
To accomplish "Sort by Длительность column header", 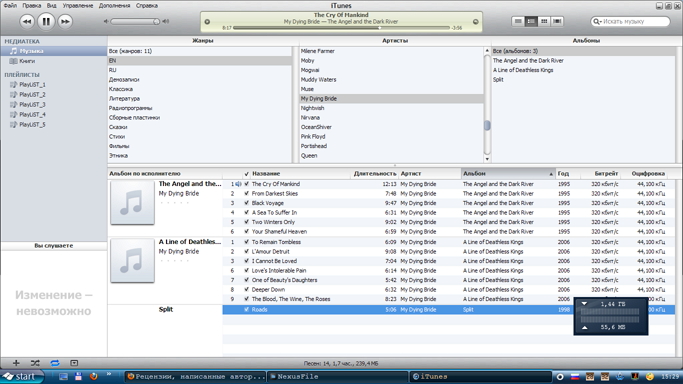I will 375,174.
